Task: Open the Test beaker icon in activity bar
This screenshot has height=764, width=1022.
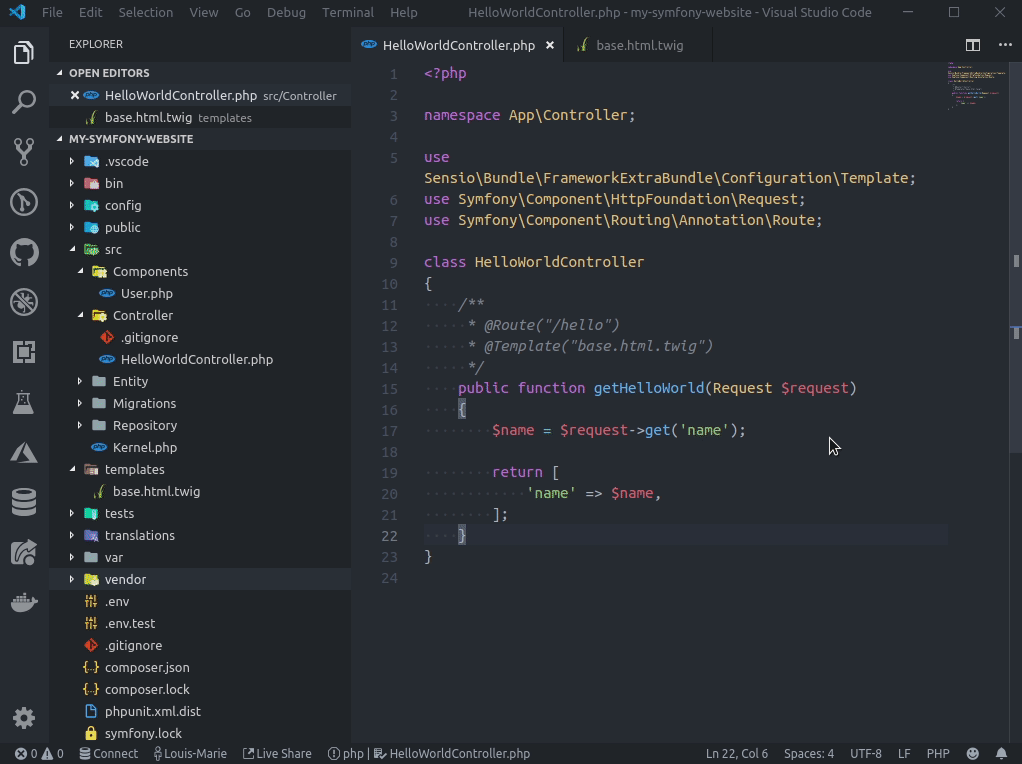Action: pyautogui.click(x=24, y=403)
